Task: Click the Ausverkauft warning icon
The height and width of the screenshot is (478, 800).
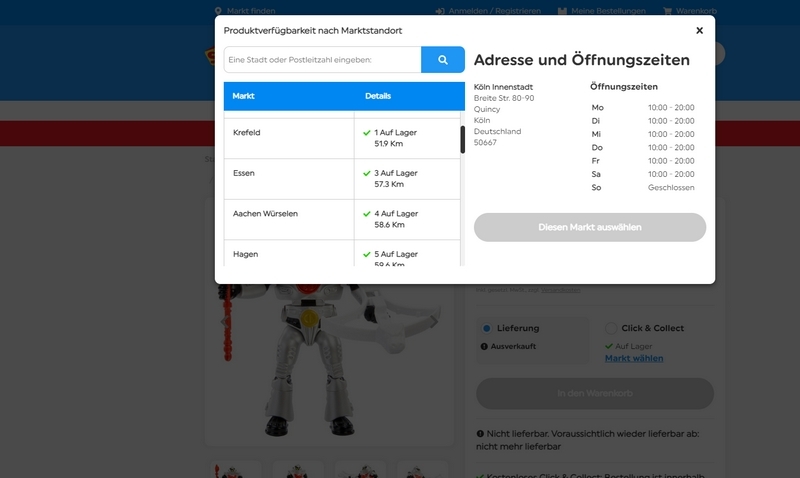Action: click(x=484, y=346)
